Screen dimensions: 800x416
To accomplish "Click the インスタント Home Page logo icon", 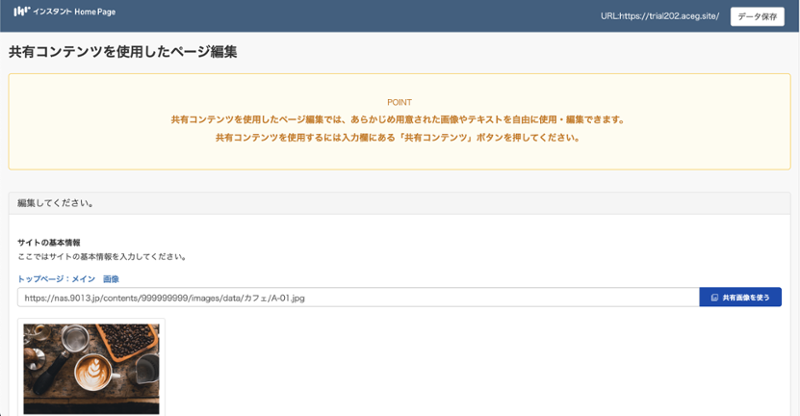I will pos(20,14).
